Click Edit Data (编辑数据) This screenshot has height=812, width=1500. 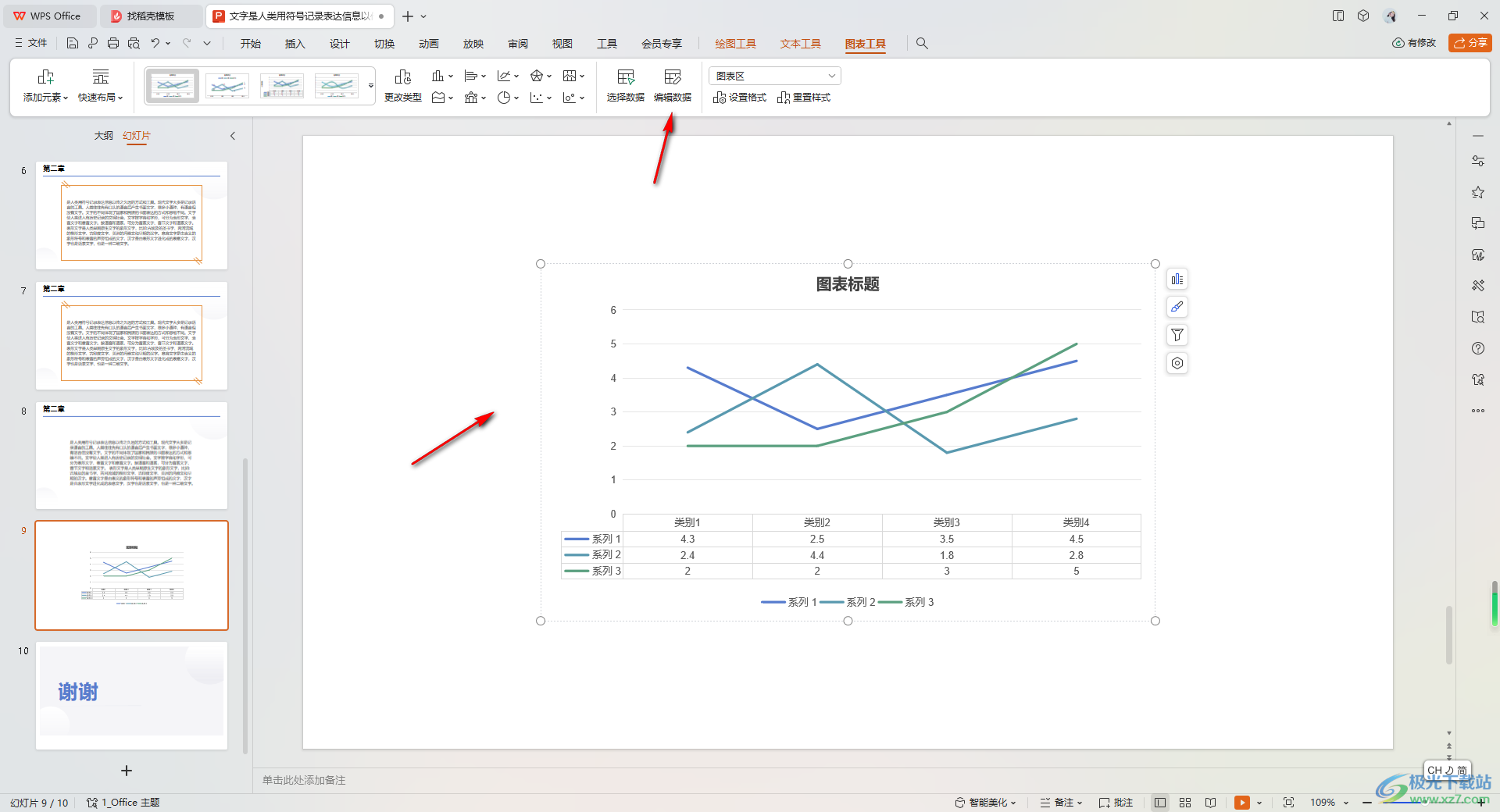coord(673,86)
